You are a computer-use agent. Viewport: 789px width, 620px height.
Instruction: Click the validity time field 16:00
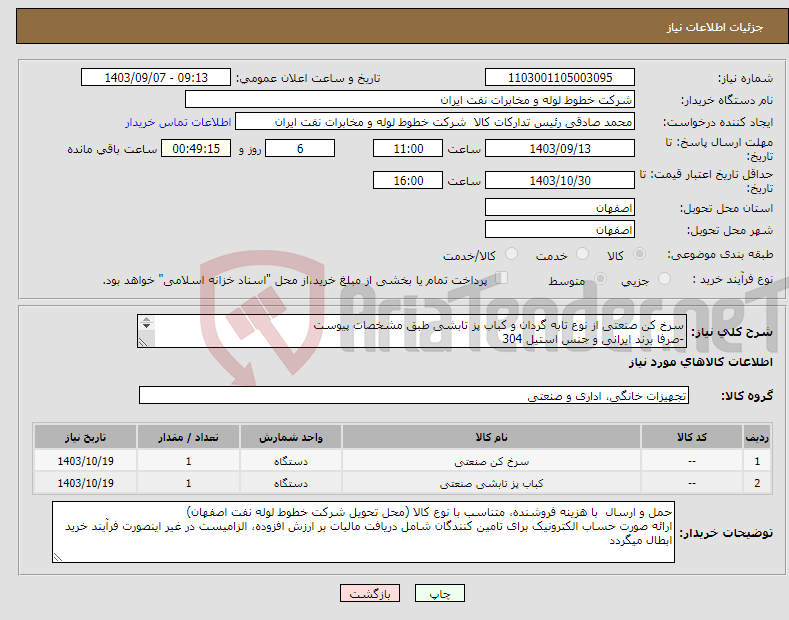pos(408,180)
